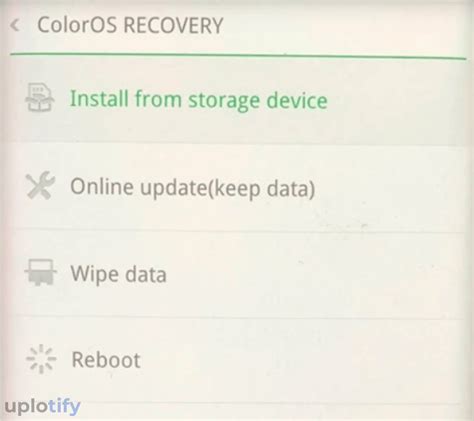The width and height of the screenshot is (474, 421).
Task: Go back using the header chevron arrow
Action: pos(15,26)
